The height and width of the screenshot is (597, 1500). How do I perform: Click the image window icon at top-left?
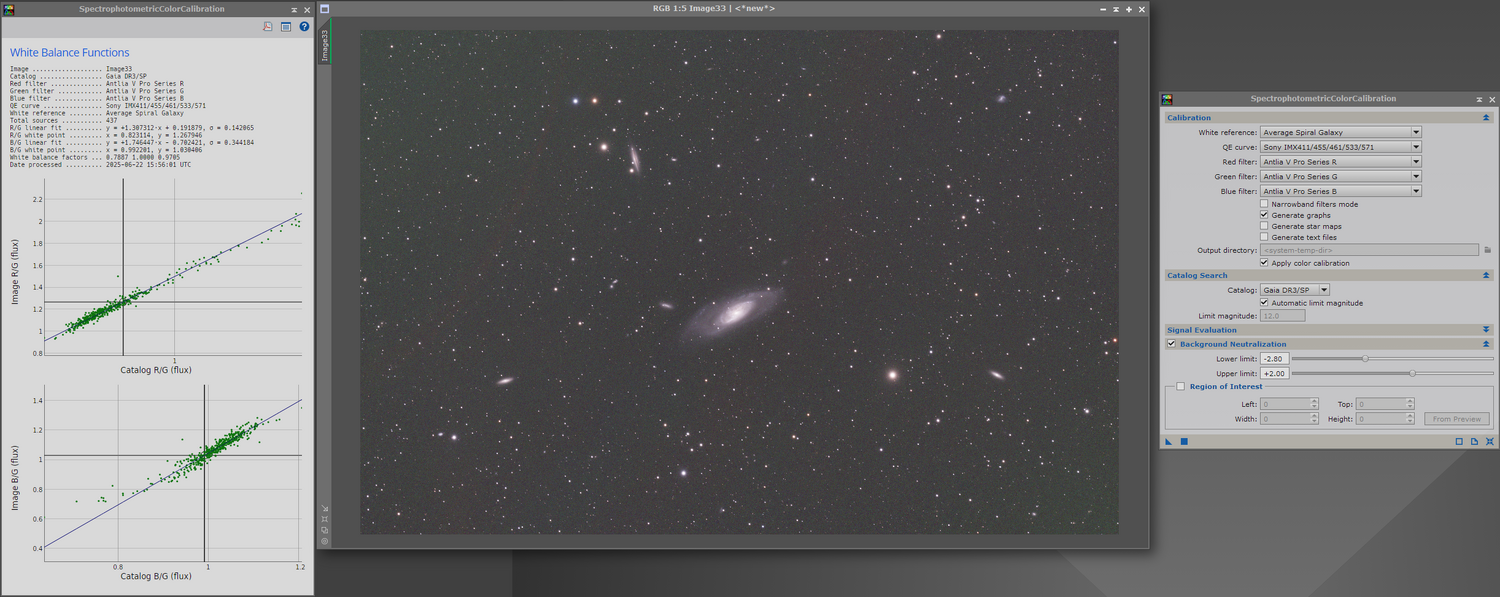pos(325,9)
